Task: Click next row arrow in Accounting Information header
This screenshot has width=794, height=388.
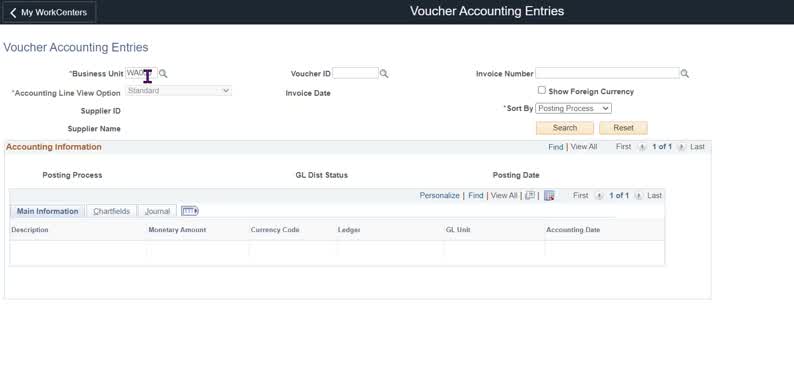Action: pos(681,147)
